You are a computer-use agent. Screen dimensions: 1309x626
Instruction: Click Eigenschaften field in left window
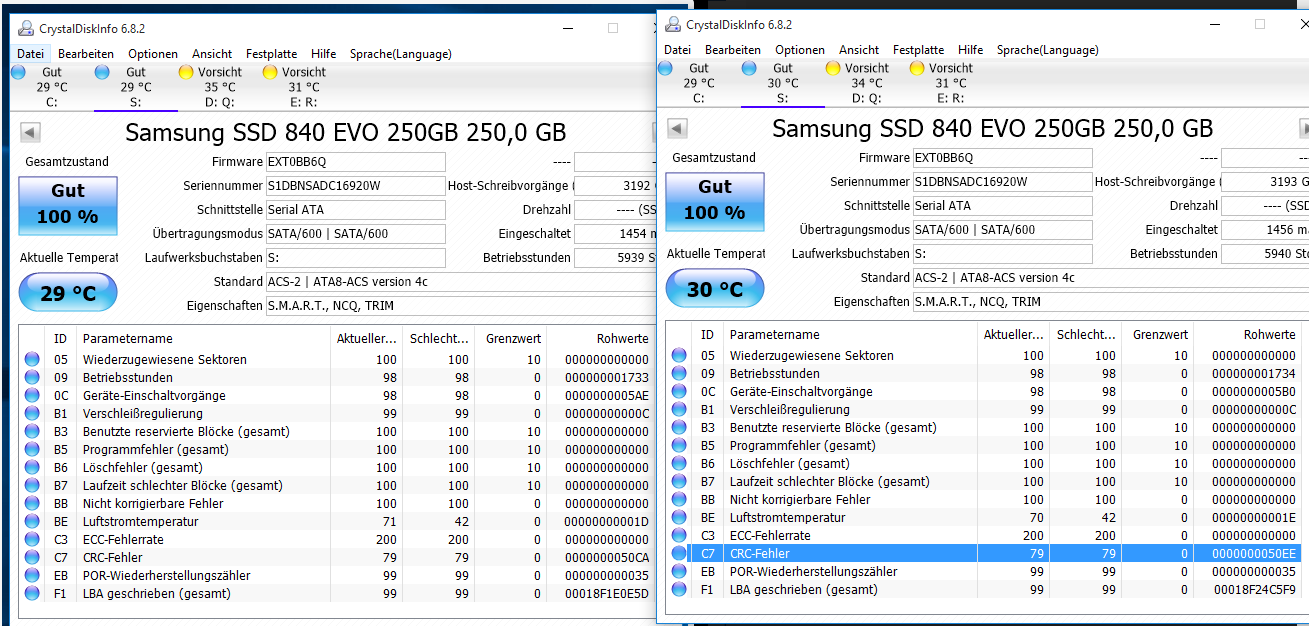coord(460,306)
